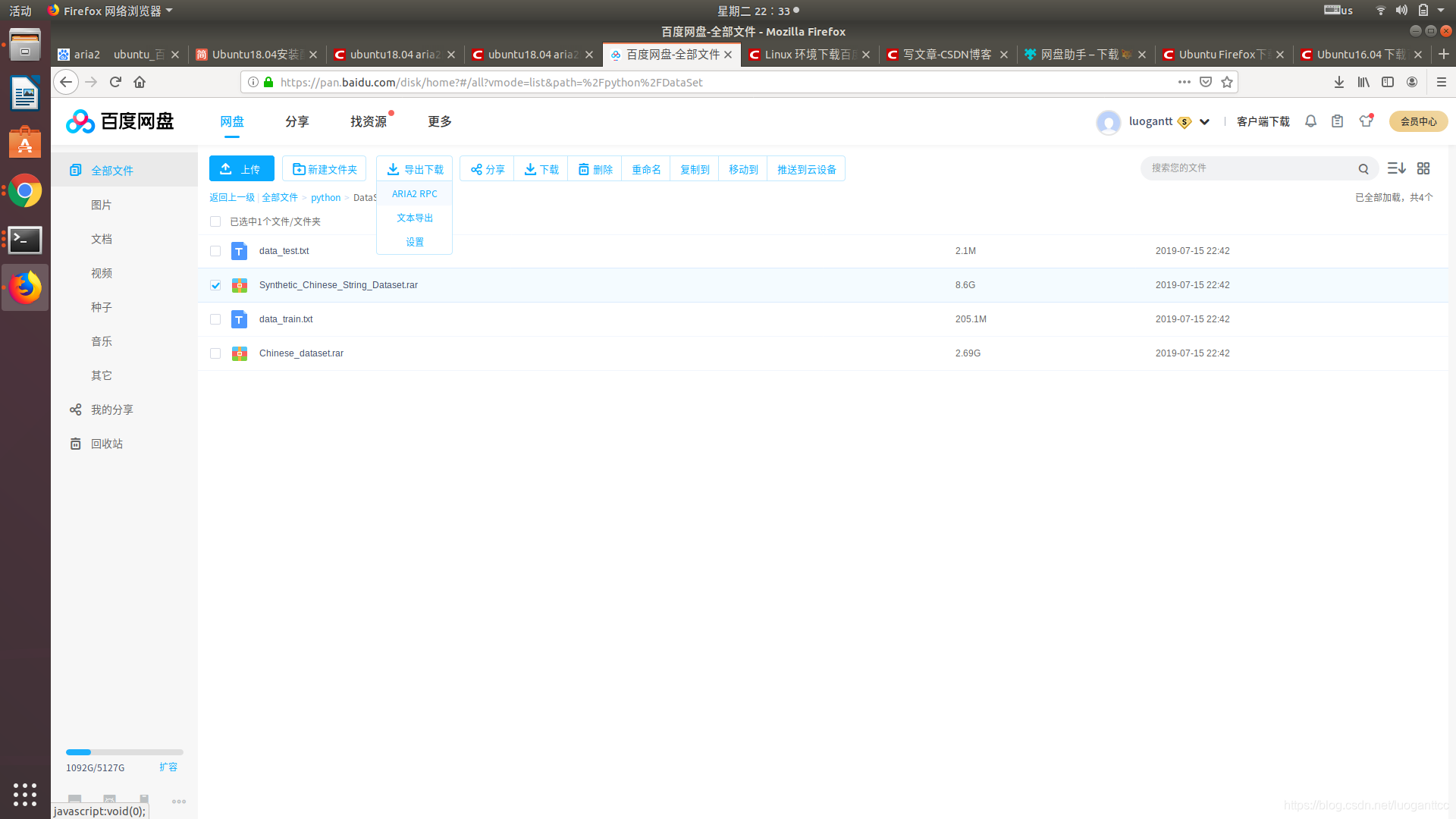Switch to 写文章-CSDN博客 tab
The image size is (1456, 819).
pyautogui.click(x=946, y=55)
